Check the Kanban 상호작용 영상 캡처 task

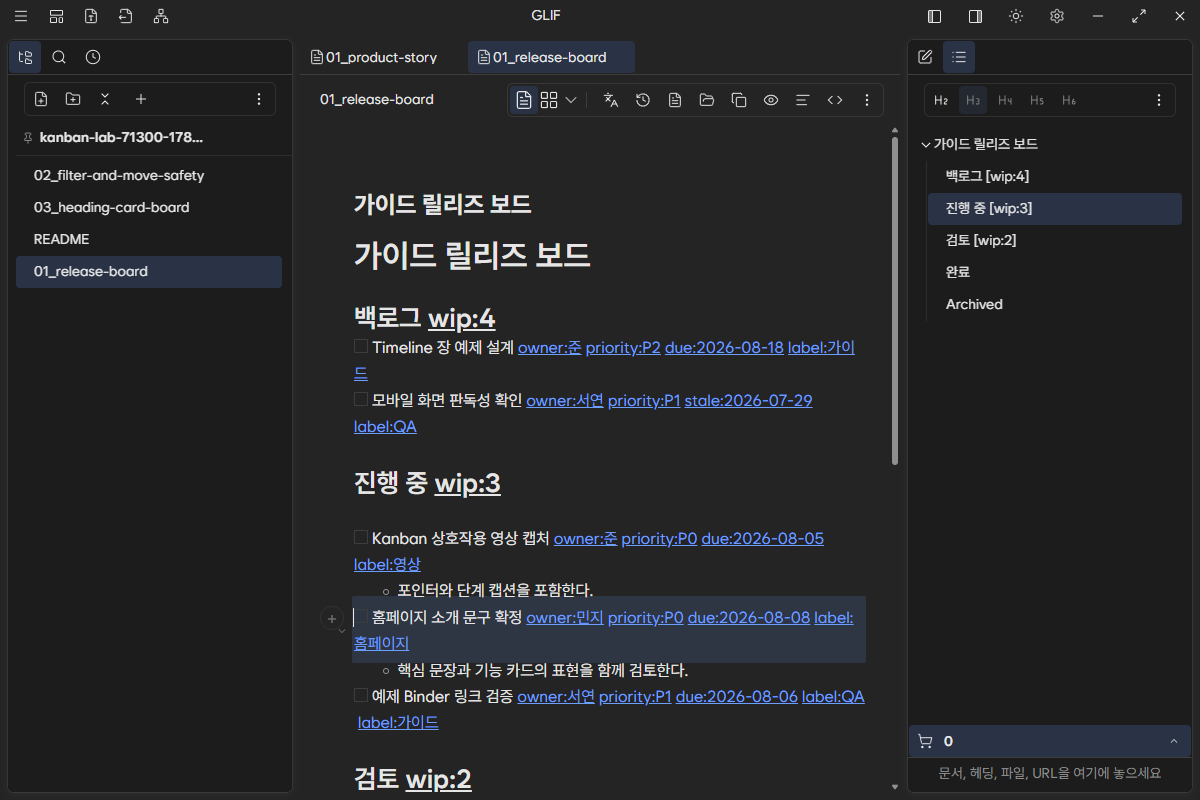[x=361, y=537]
